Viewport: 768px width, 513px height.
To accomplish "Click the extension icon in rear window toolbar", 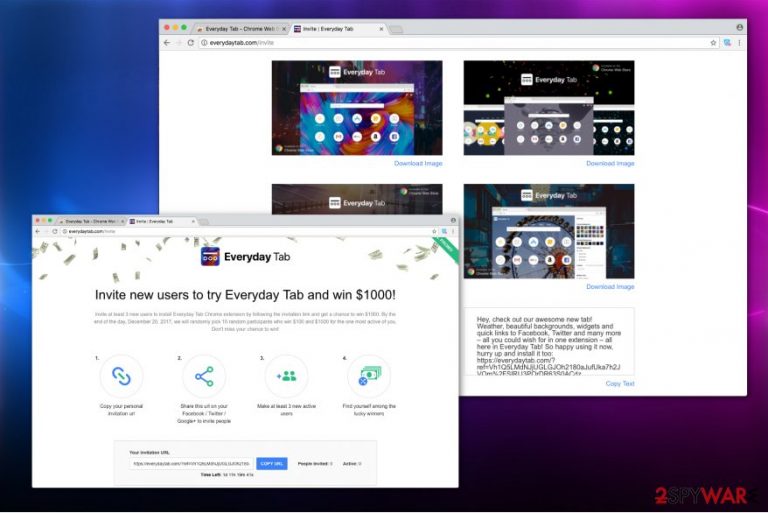I will point(727,43).
